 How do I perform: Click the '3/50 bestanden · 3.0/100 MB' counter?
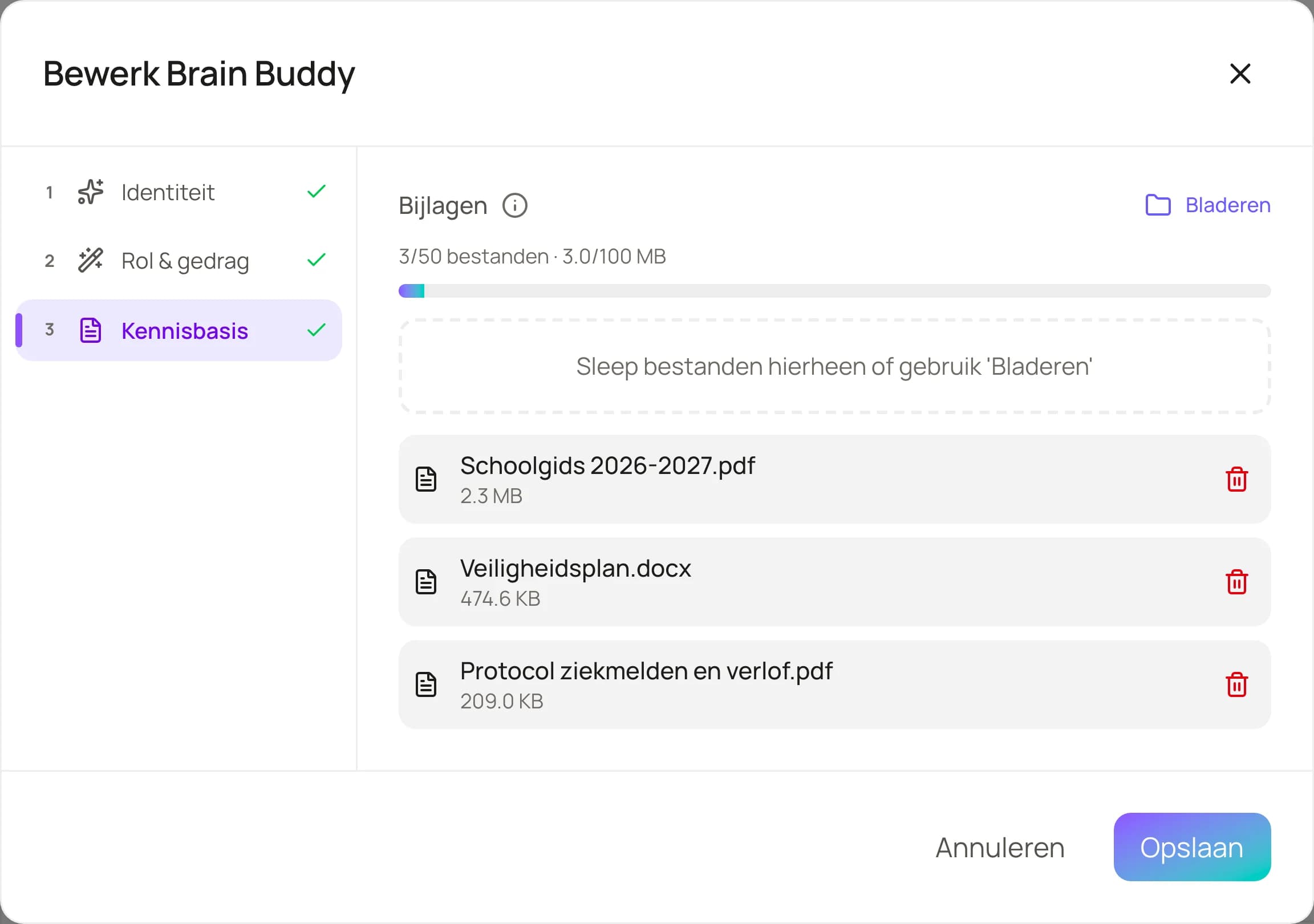(532, 257)
